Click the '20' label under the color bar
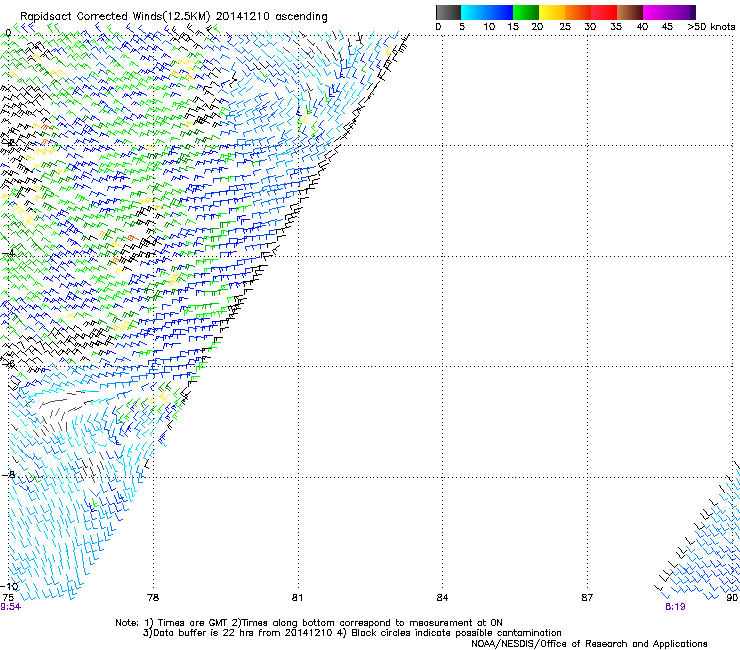 pyautogui.click(x=537, y=27)
